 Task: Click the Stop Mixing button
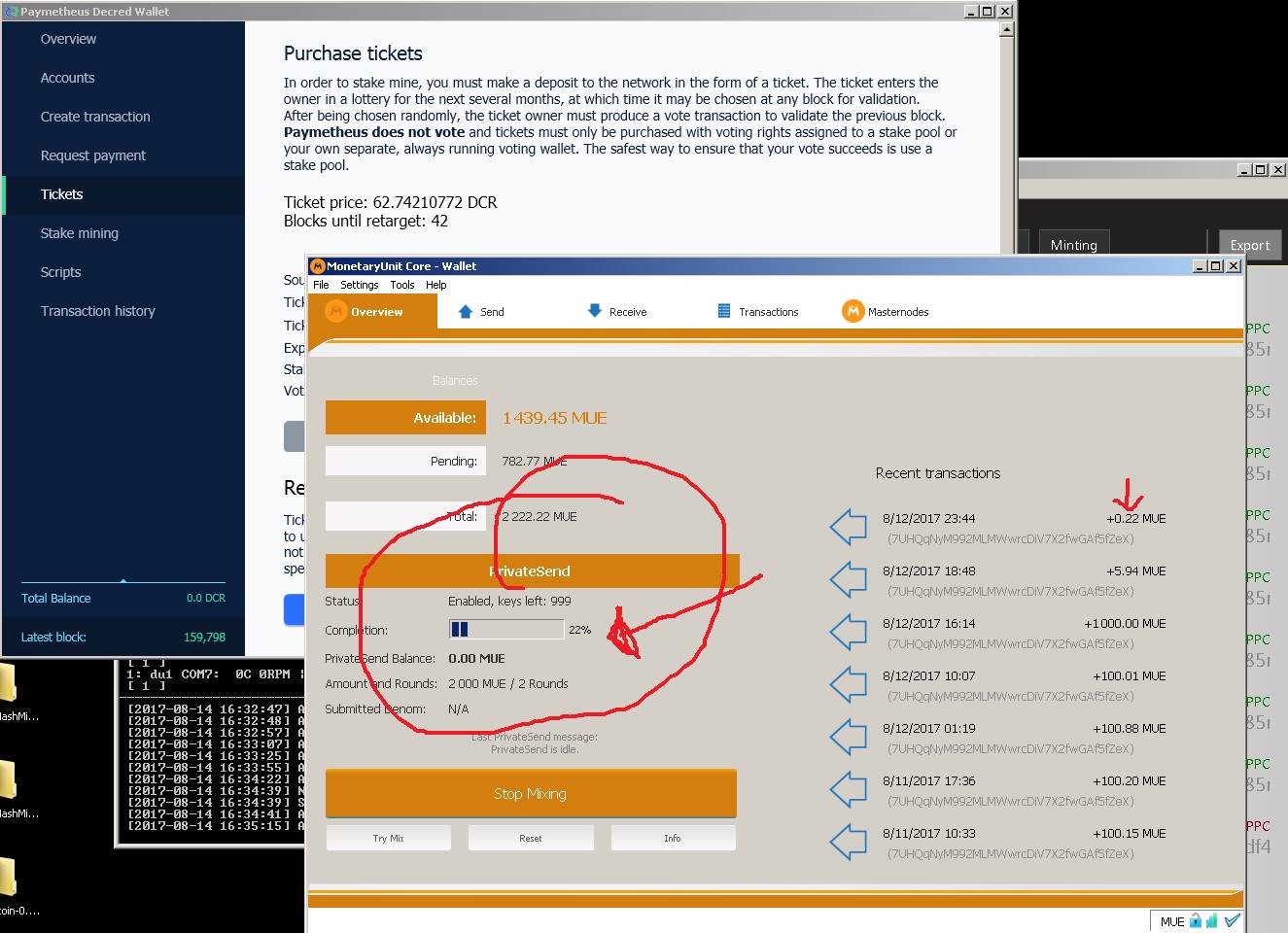(531, 794)
